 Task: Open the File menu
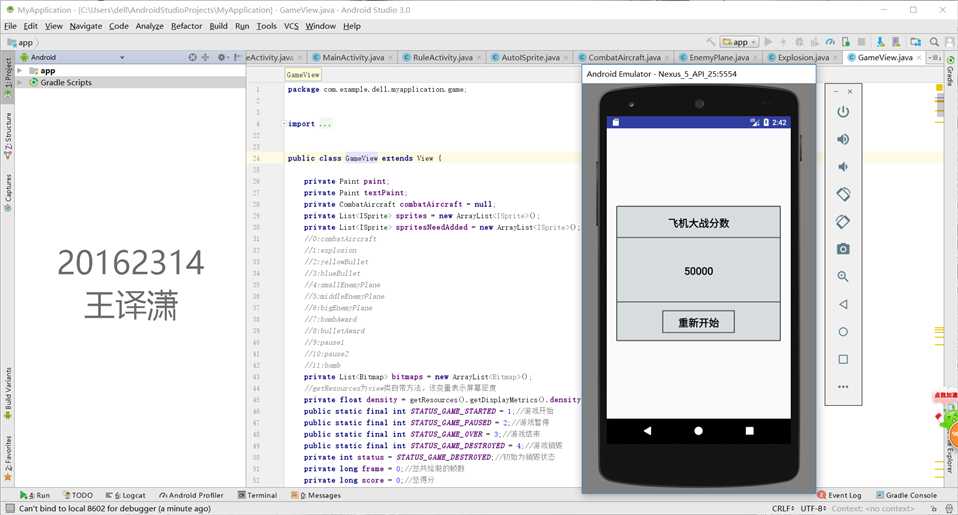(10, 26)
